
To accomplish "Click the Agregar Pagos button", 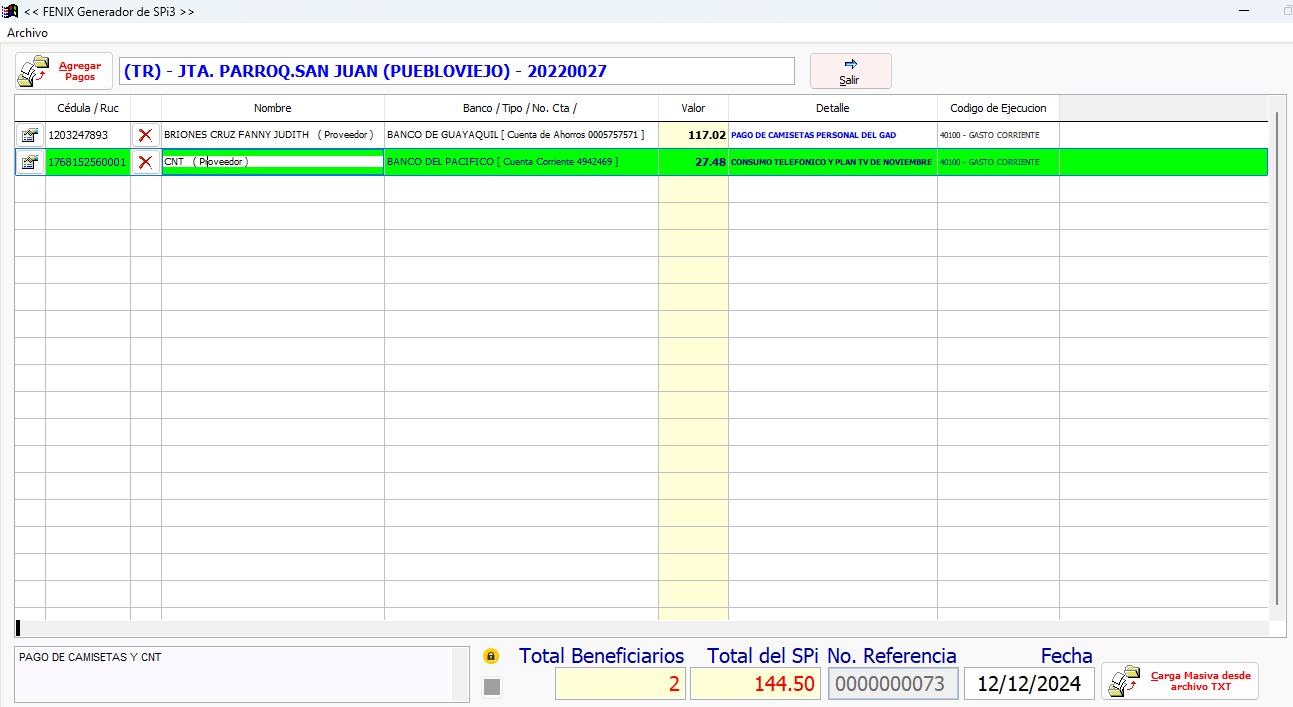I will tap(64, 71).
